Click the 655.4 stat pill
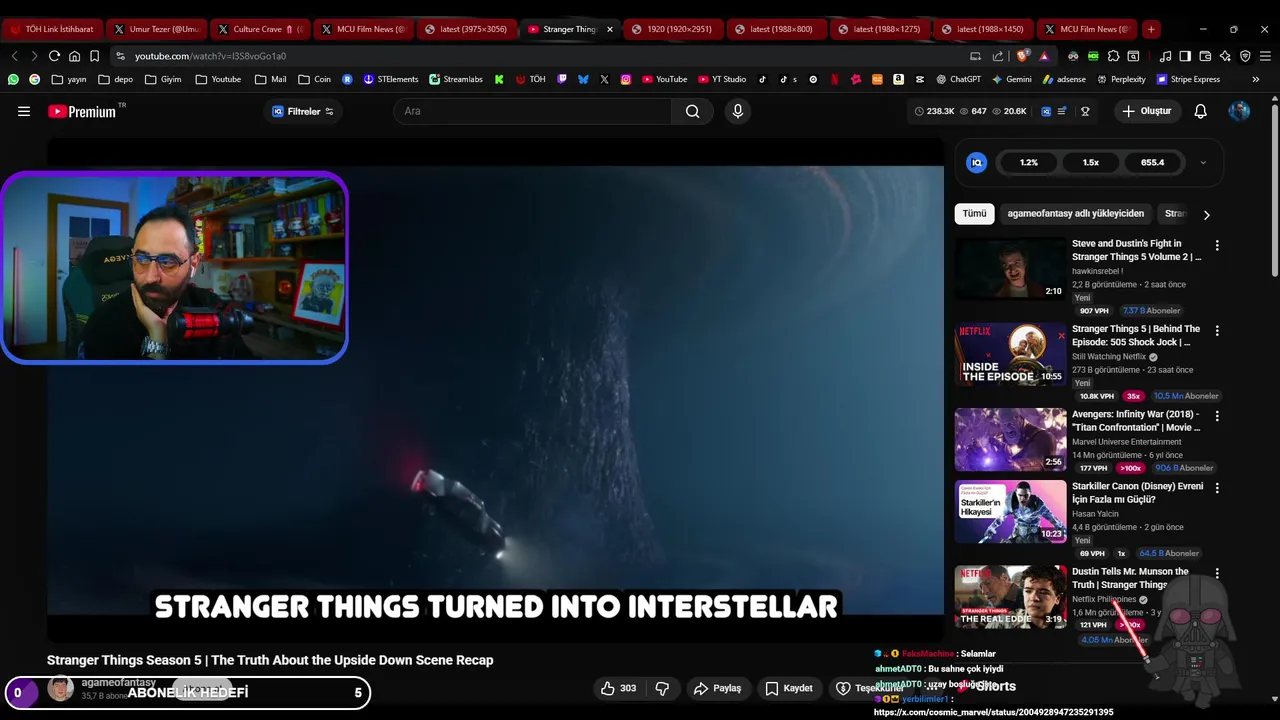Image resolution: width=1280 pixels, height=720 pixels. pos(1153,162)
